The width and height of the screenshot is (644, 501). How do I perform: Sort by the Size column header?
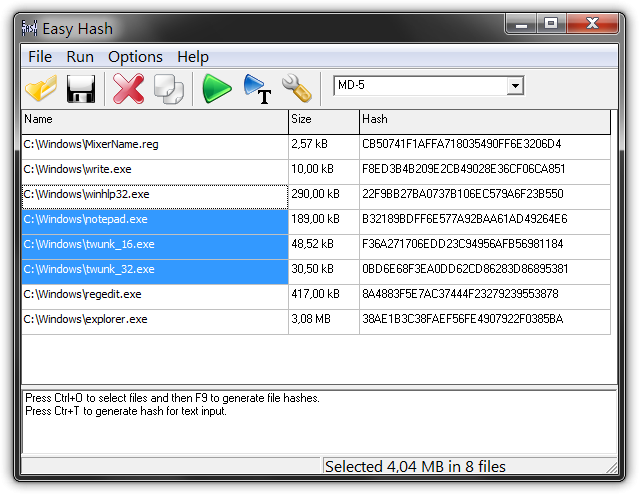tap(324, 122)
